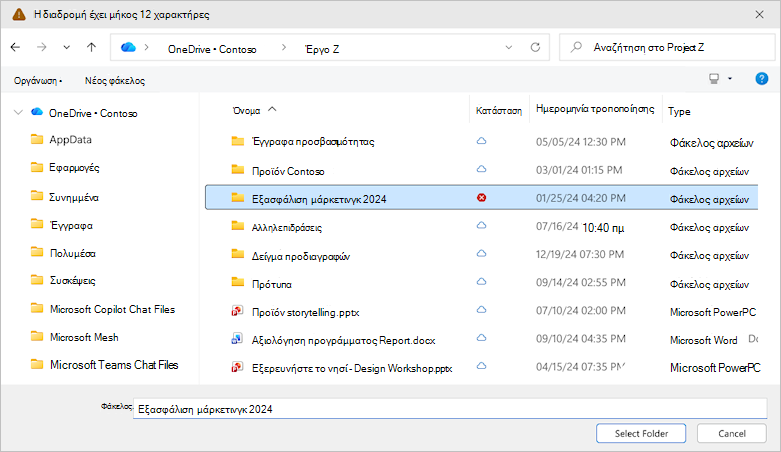Click the warning triangle icon in title bar

point(19,14)
